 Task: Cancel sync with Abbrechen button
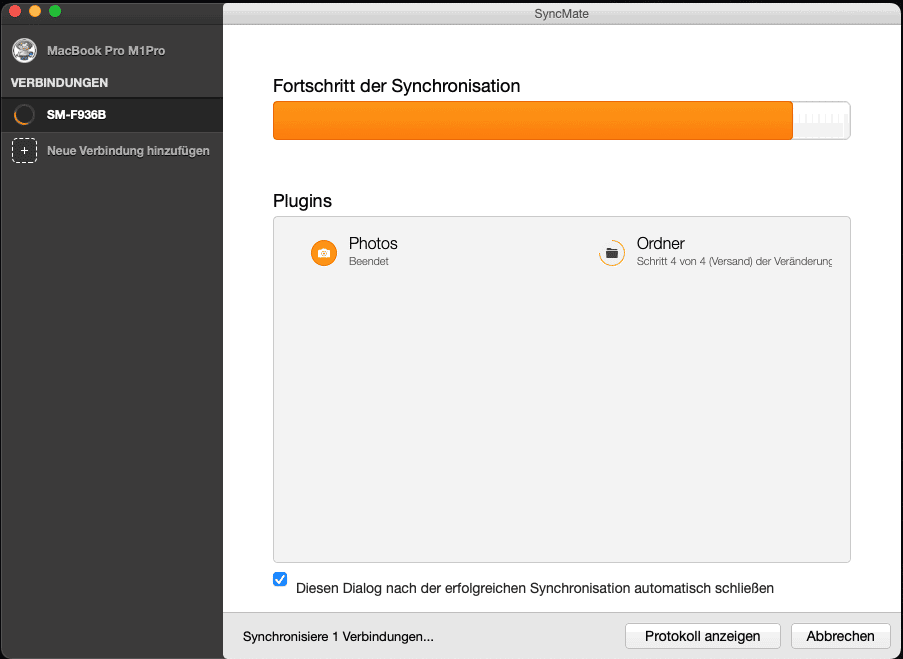coord(840,636)
